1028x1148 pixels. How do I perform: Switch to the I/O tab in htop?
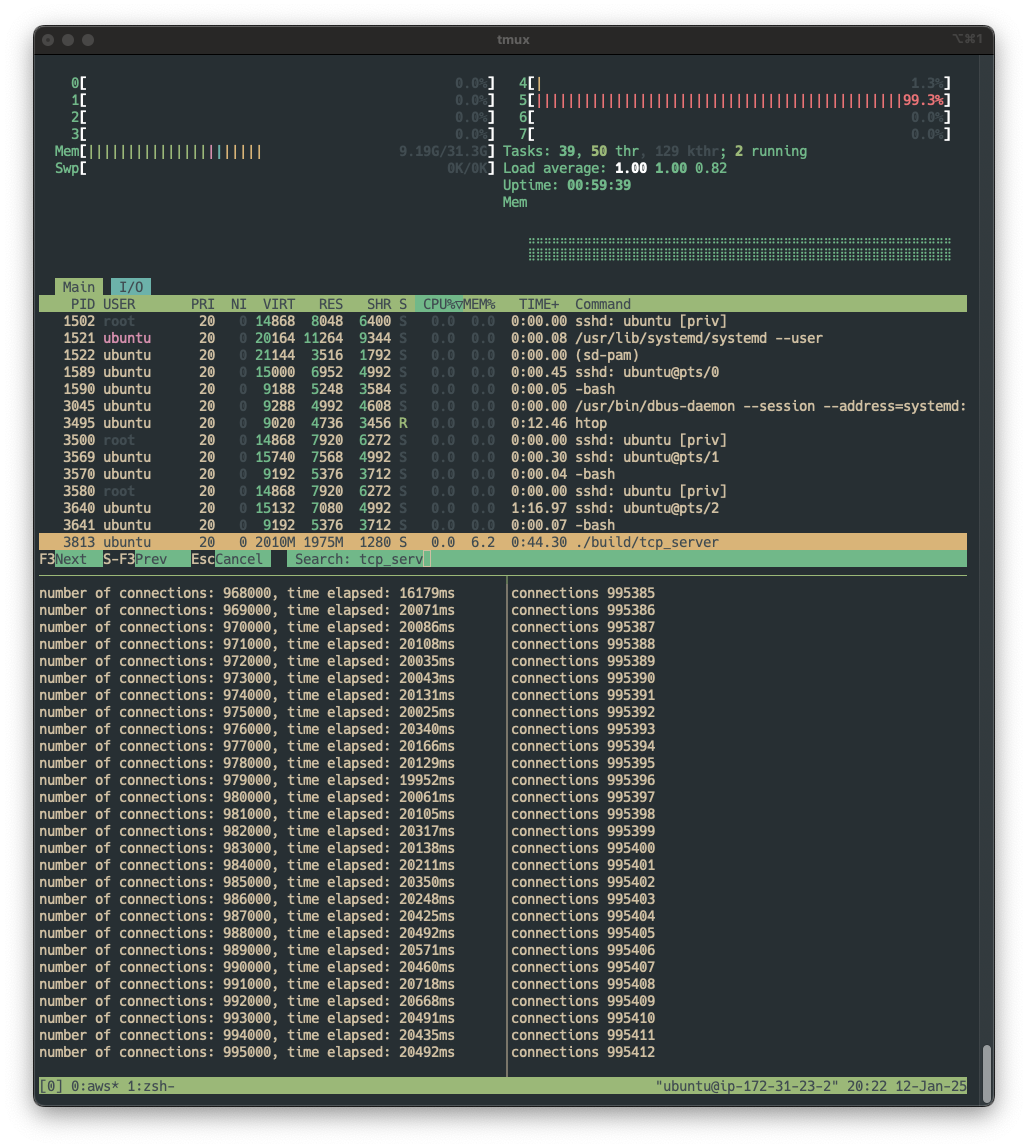click(x=131, y=287)
